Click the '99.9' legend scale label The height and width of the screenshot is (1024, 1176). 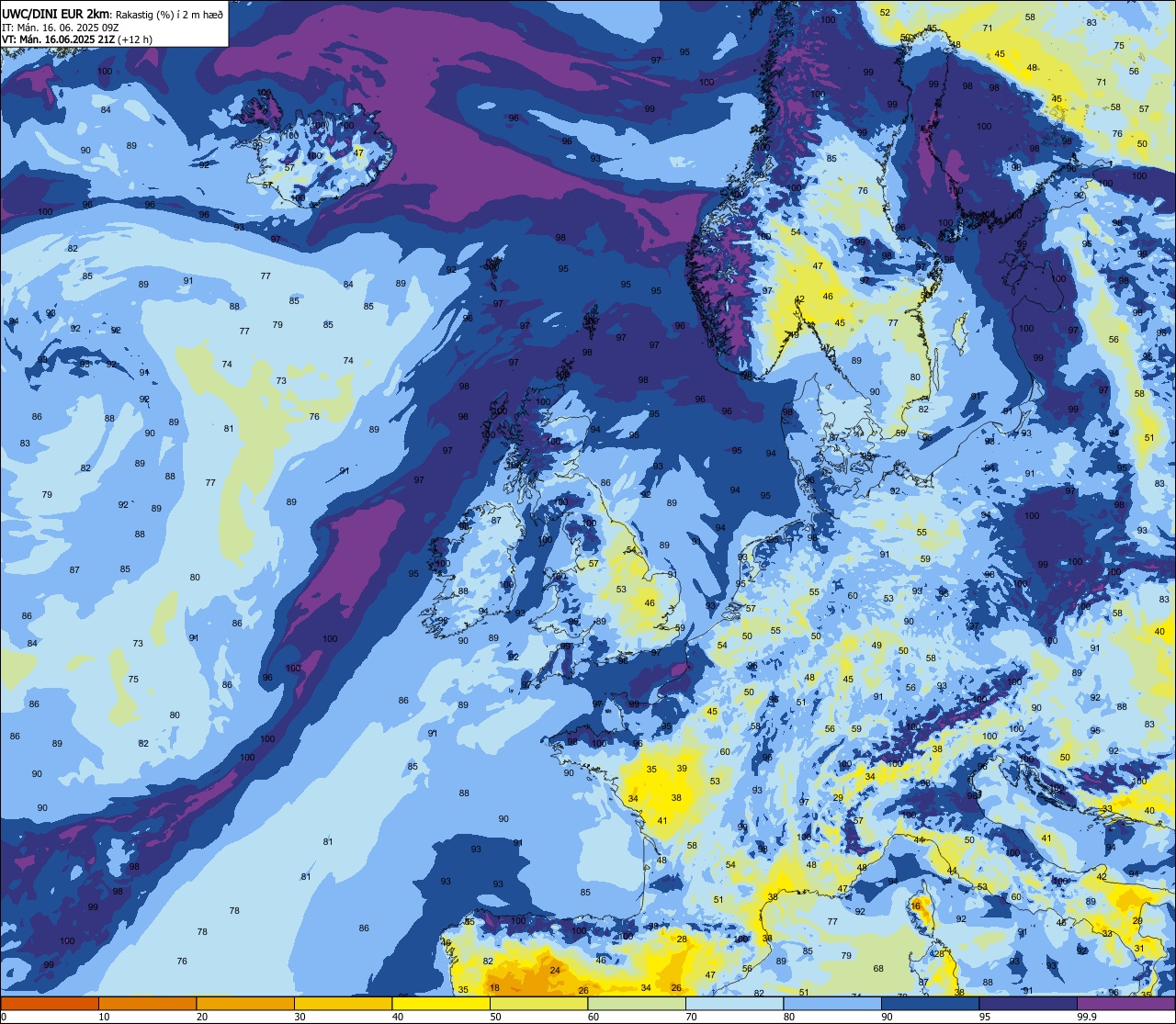click(1088, 1017)
